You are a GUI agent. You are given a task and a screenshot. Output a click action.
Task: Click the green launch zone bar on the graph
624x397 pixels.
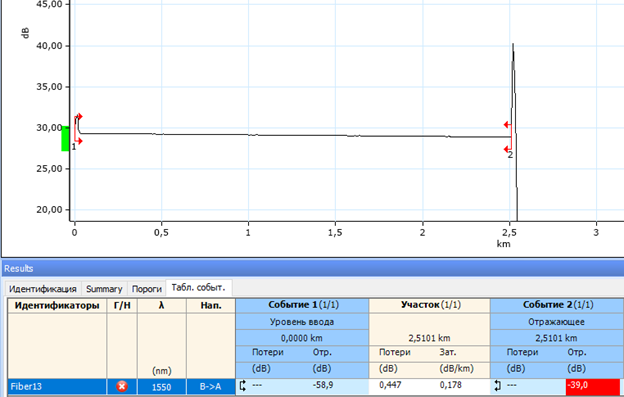click(65, 138)
